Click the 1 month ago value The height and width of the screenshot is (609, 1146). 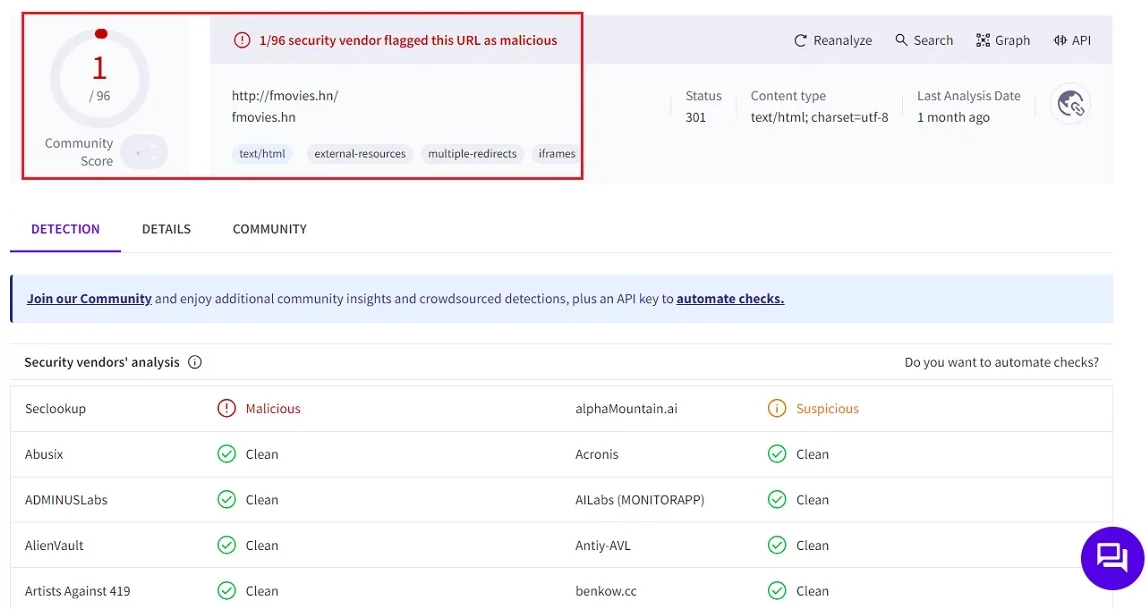click(953, 117)
